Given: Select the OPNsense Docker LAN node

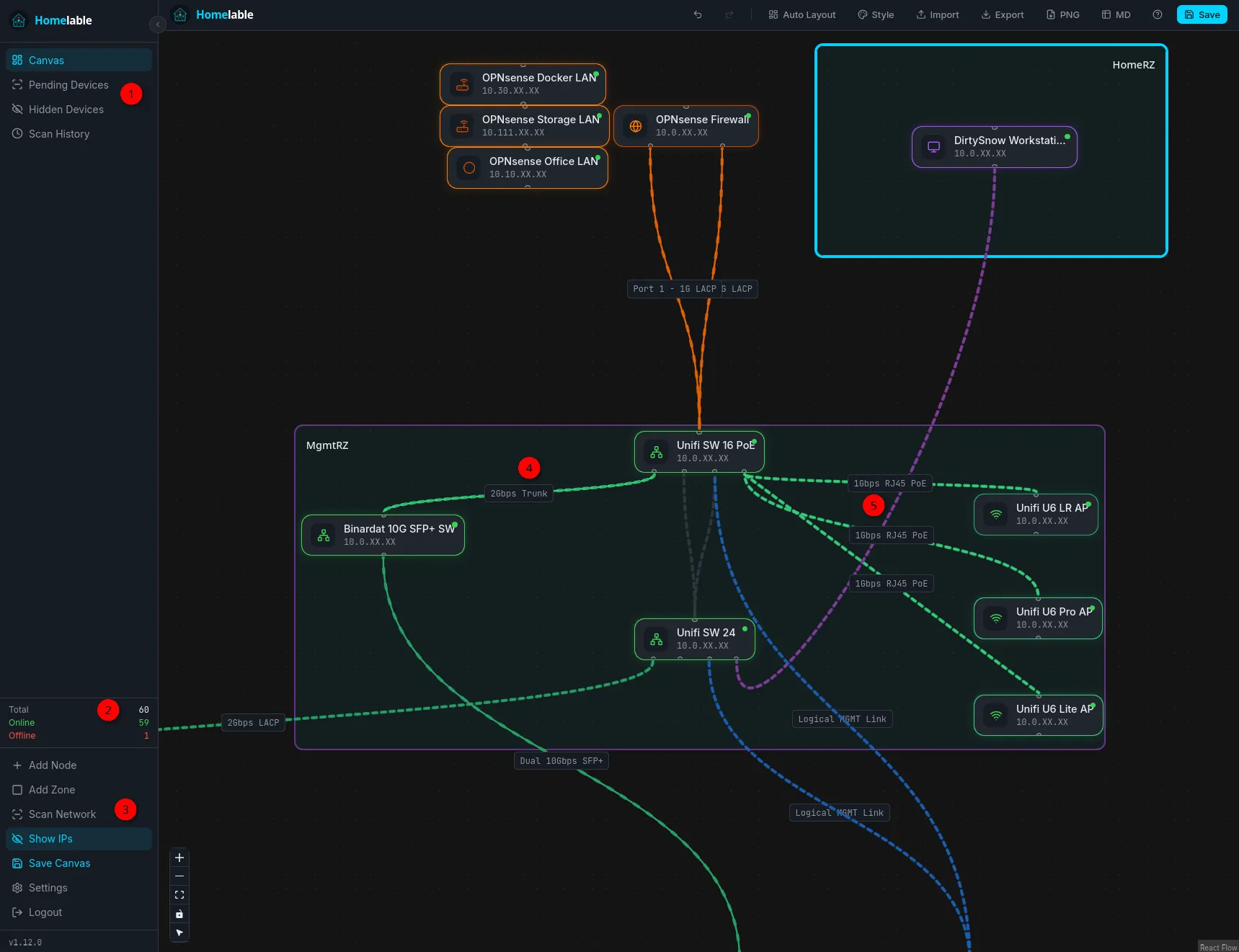Looking at the screenshot, I should 523,84.
